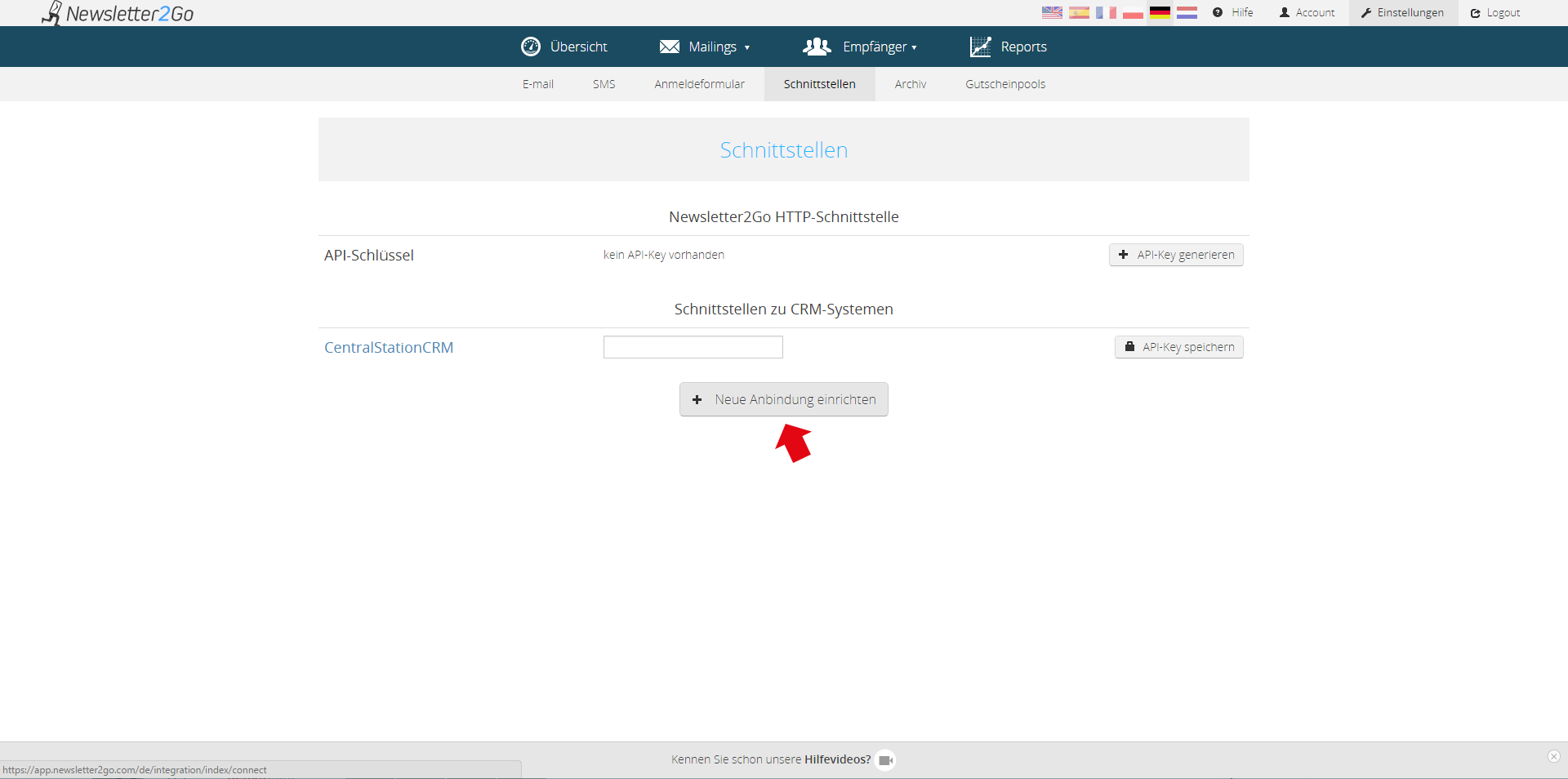The height and width of the screenshot is (779, 1568).
Task: Open the Reports section
Action: click(x=1008, y=47)
